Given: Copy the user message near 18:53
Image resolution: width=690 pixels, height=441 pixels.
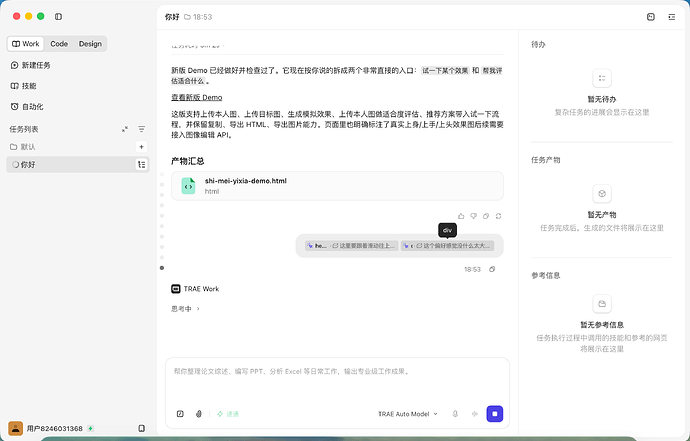Looking at the screenshot, I should tap(492, 269).
